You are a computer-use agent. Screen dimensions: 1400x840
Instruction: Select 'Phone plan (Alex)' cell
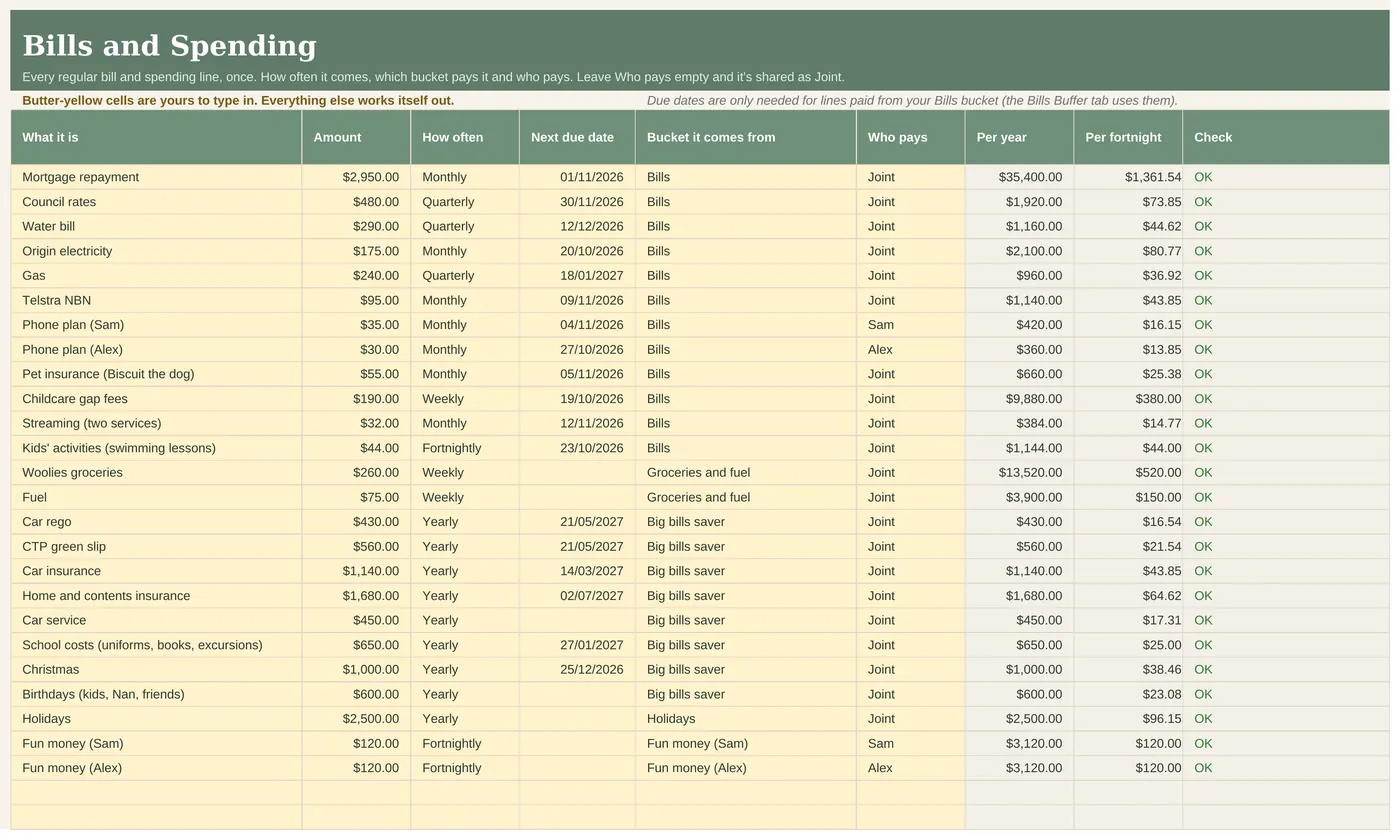(156, 350)
